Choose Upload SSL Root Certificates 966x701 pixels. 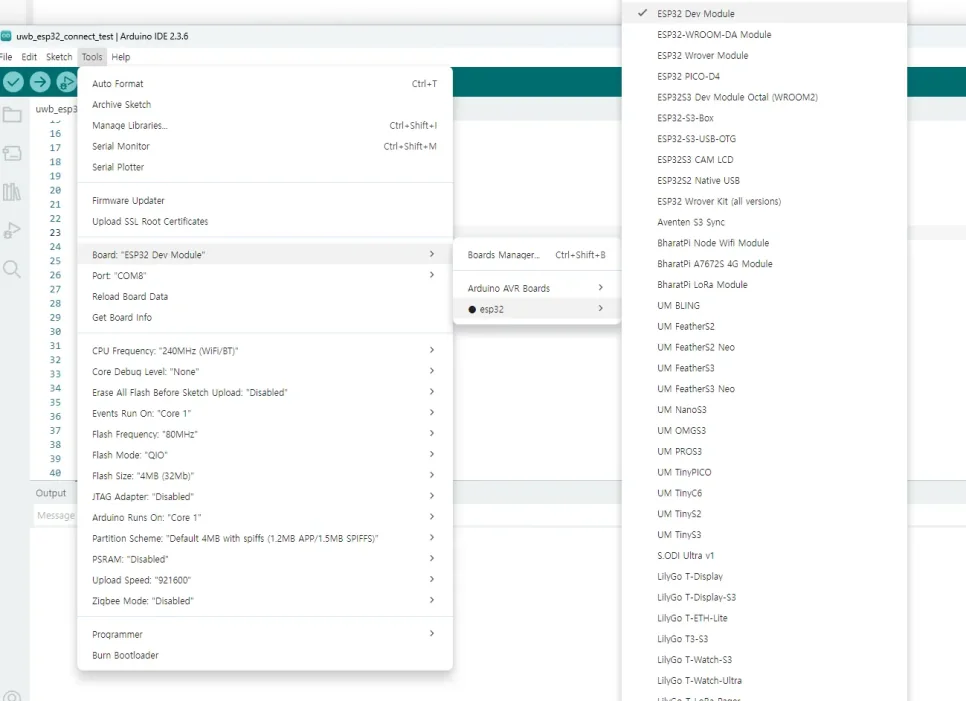point(265,221)
